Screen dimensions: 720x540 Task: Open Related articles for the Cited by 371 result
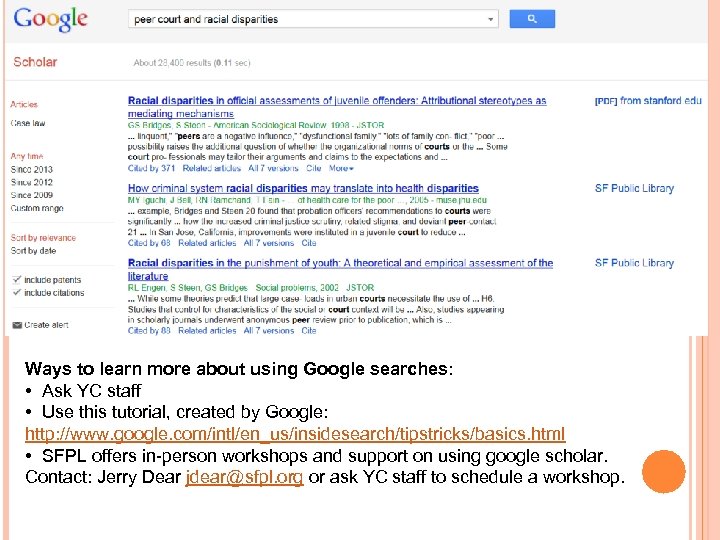point(212,169)
